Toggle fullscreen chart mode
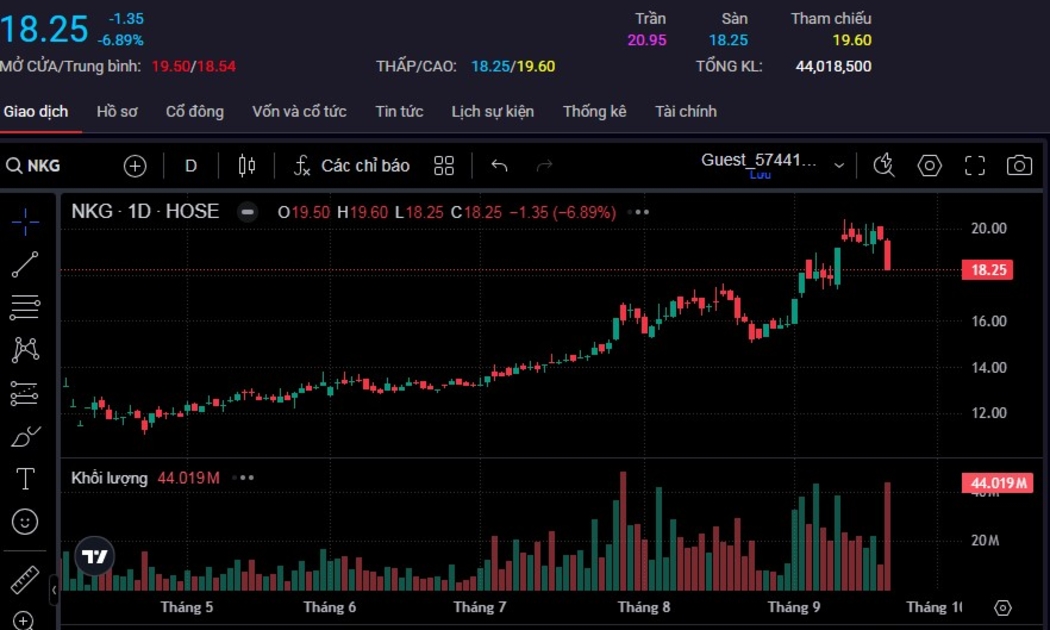The width and height of the screenshot is (1050, 630). (x=975, y=166)
